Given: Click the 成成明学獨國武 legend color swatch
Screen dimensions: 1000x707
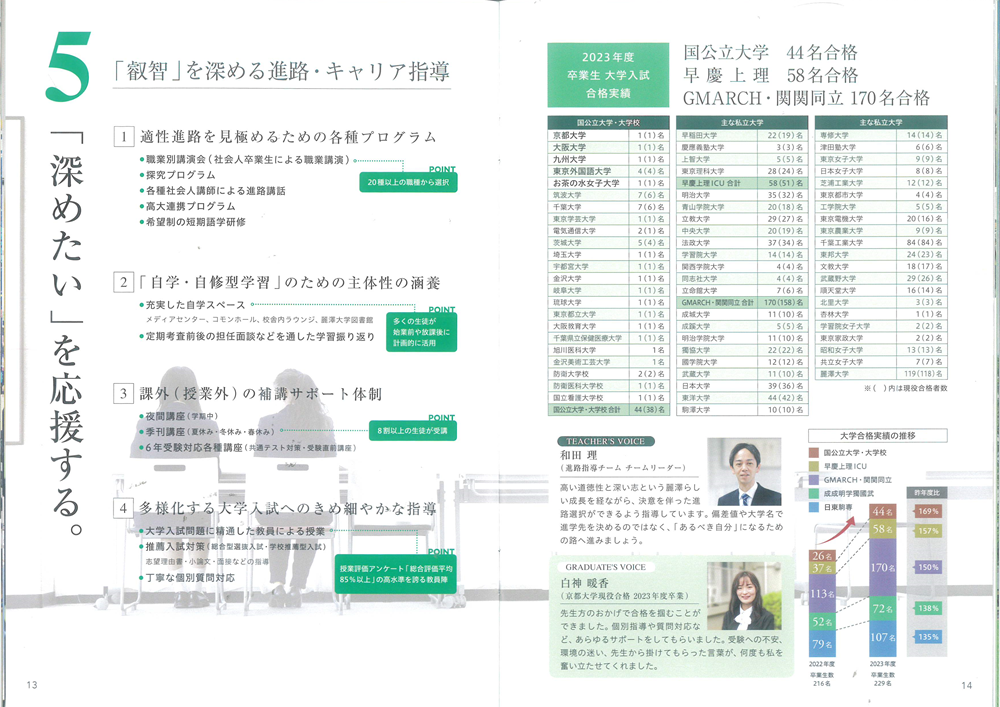Looking at the screenshot, I should 813,493.
